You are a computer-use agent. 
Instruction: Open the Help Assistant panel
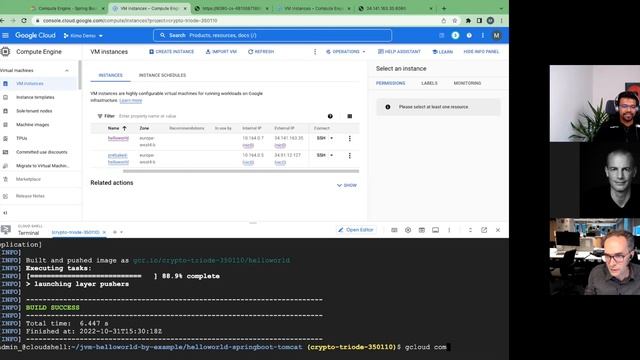pyautogui.click(x=399, y=52)
